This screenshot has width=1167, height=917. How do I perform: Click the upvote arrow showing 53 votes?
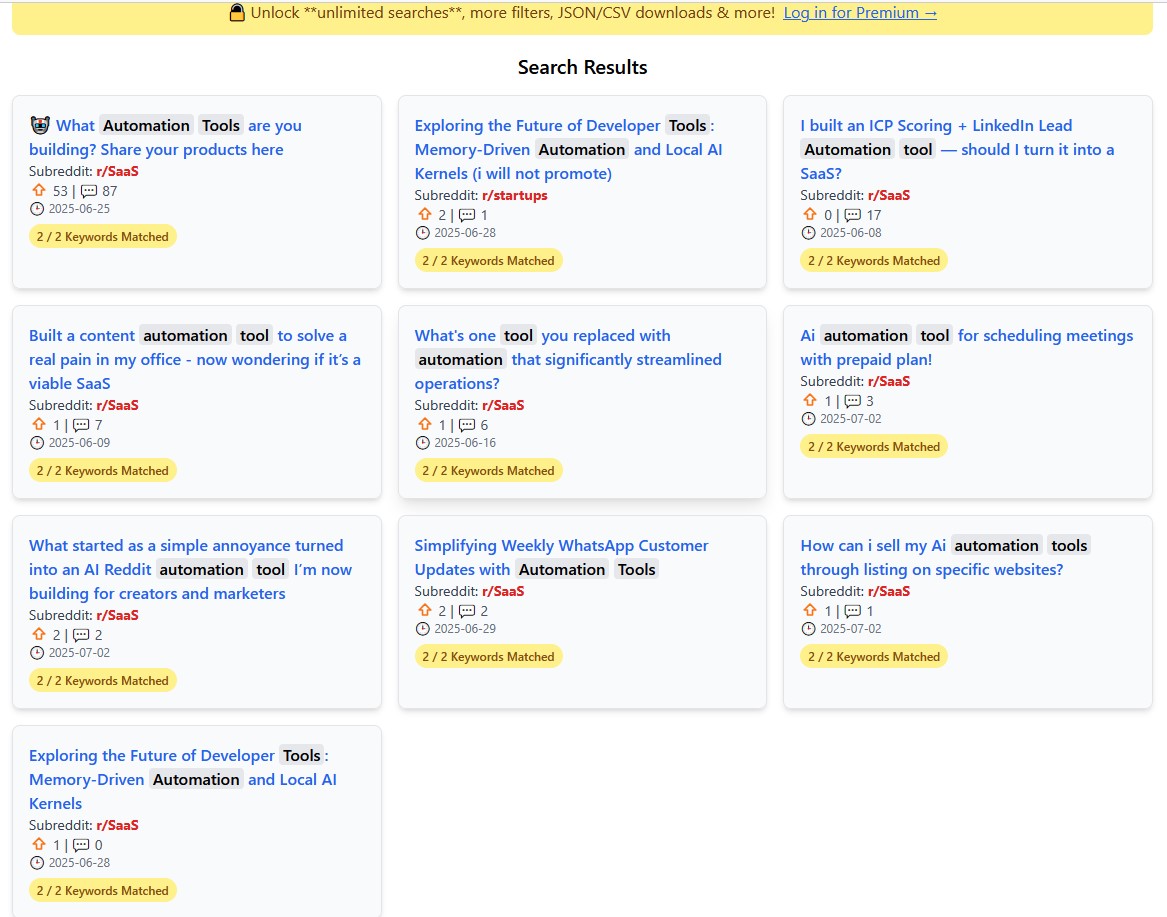tap(39, 190)
